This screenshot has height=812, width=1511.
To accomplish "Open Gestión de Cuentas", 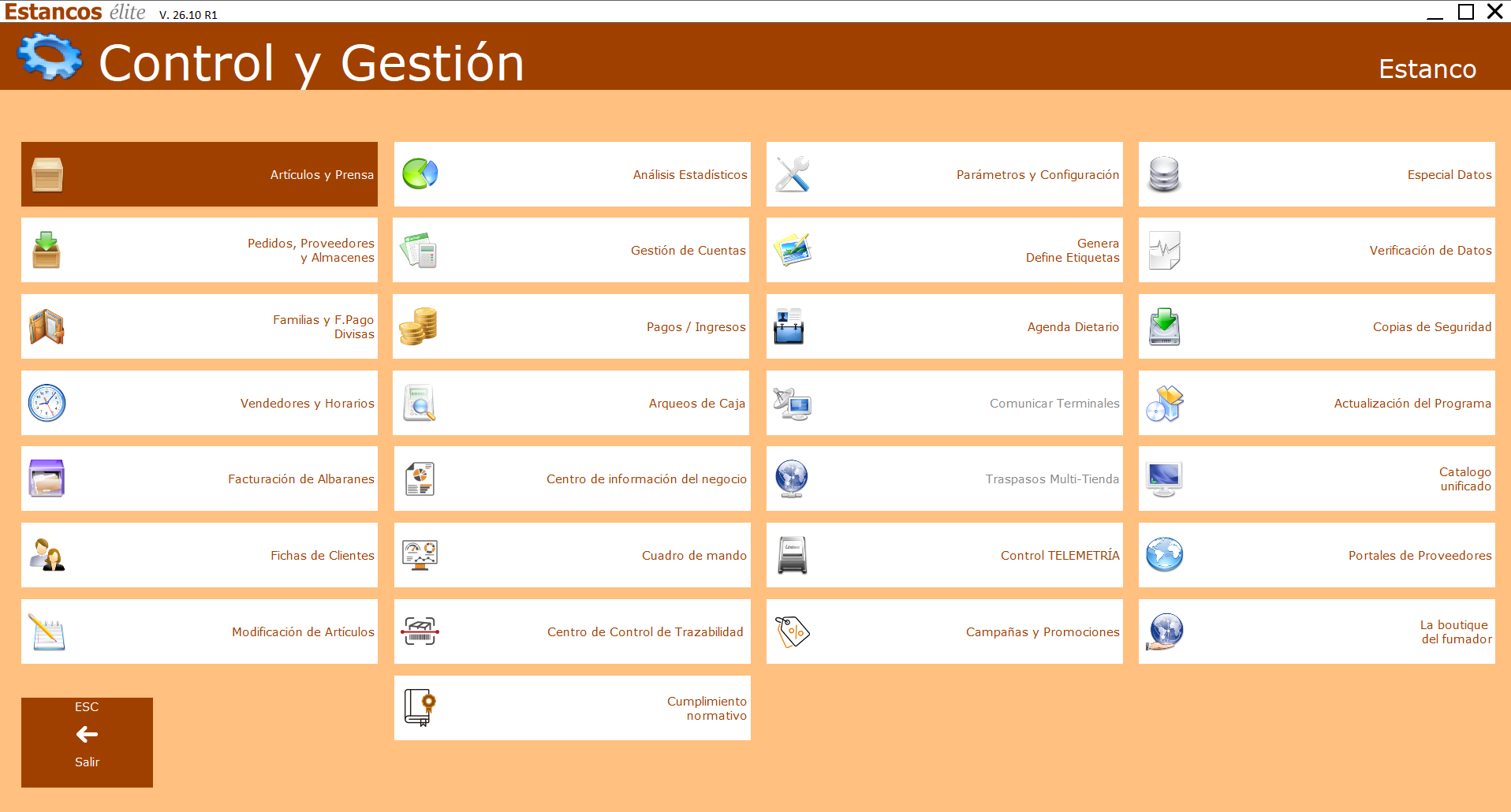I will (x=572, y=250).
